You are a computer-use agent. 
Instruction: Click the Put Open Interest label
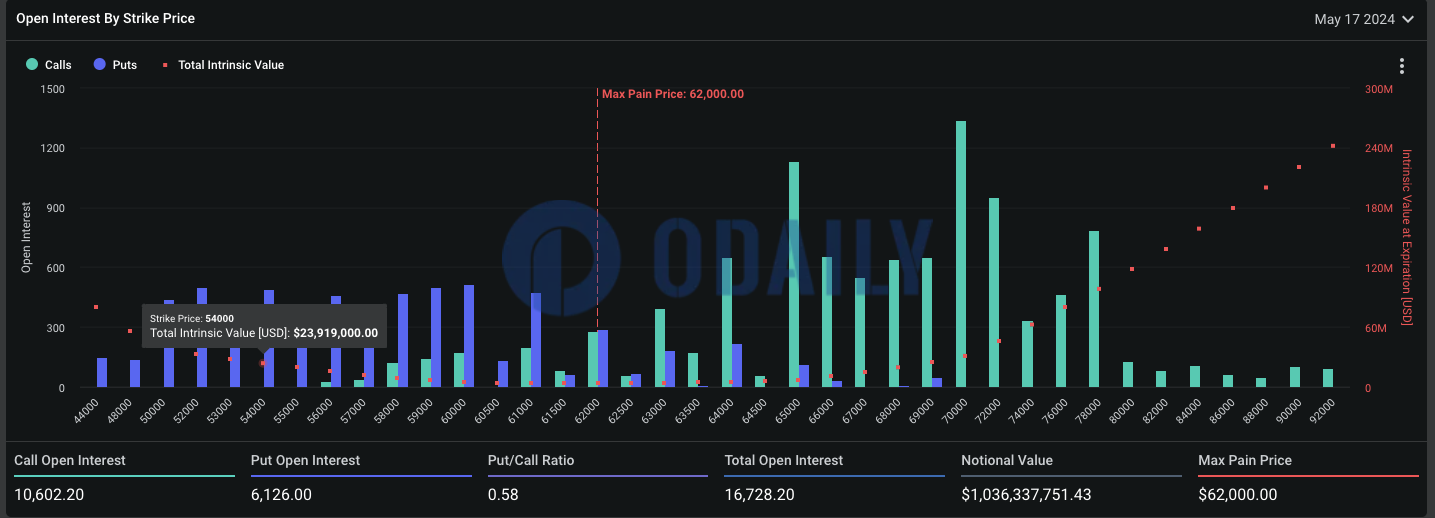coord(305,461)
